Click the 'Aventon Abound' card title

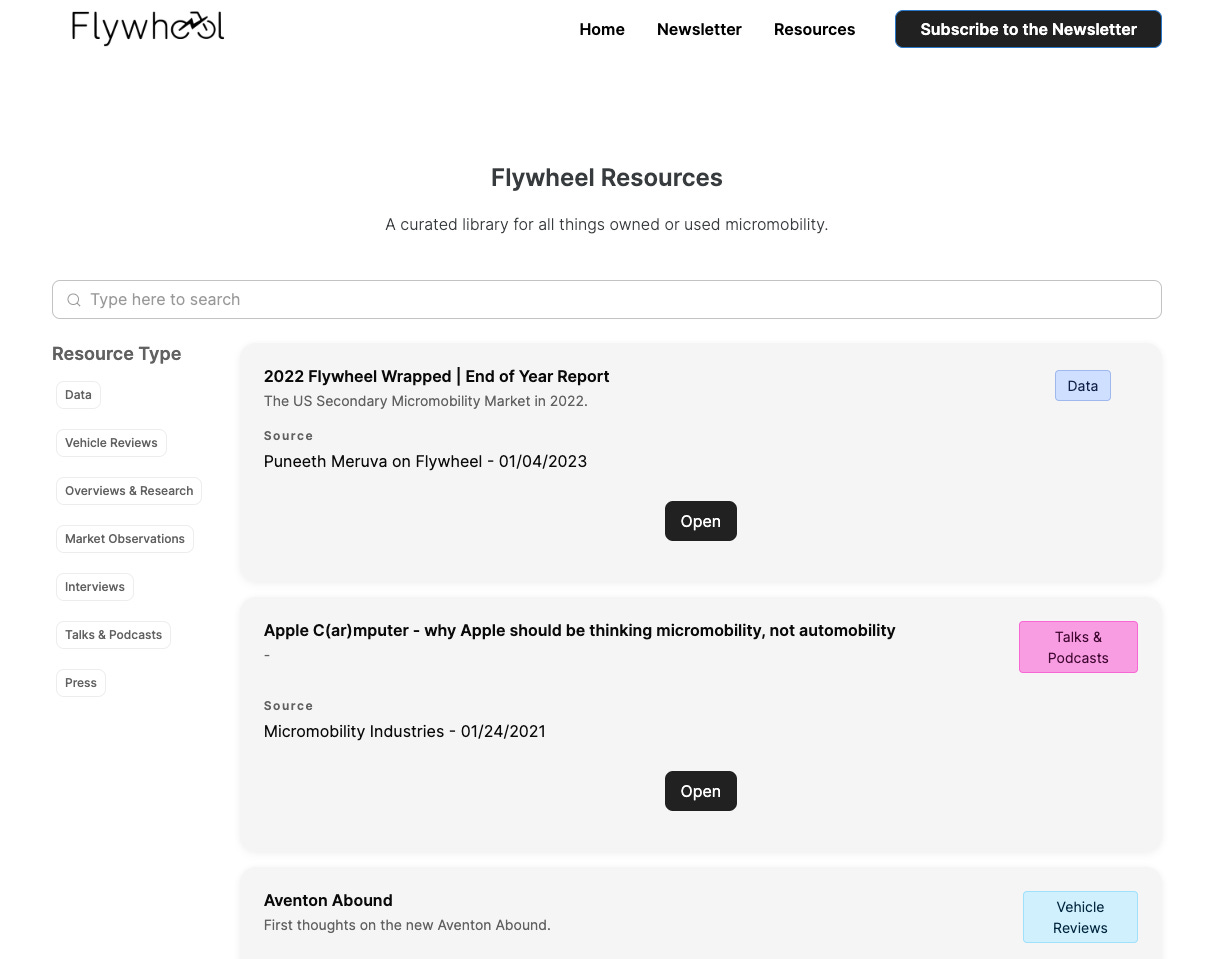328,901
